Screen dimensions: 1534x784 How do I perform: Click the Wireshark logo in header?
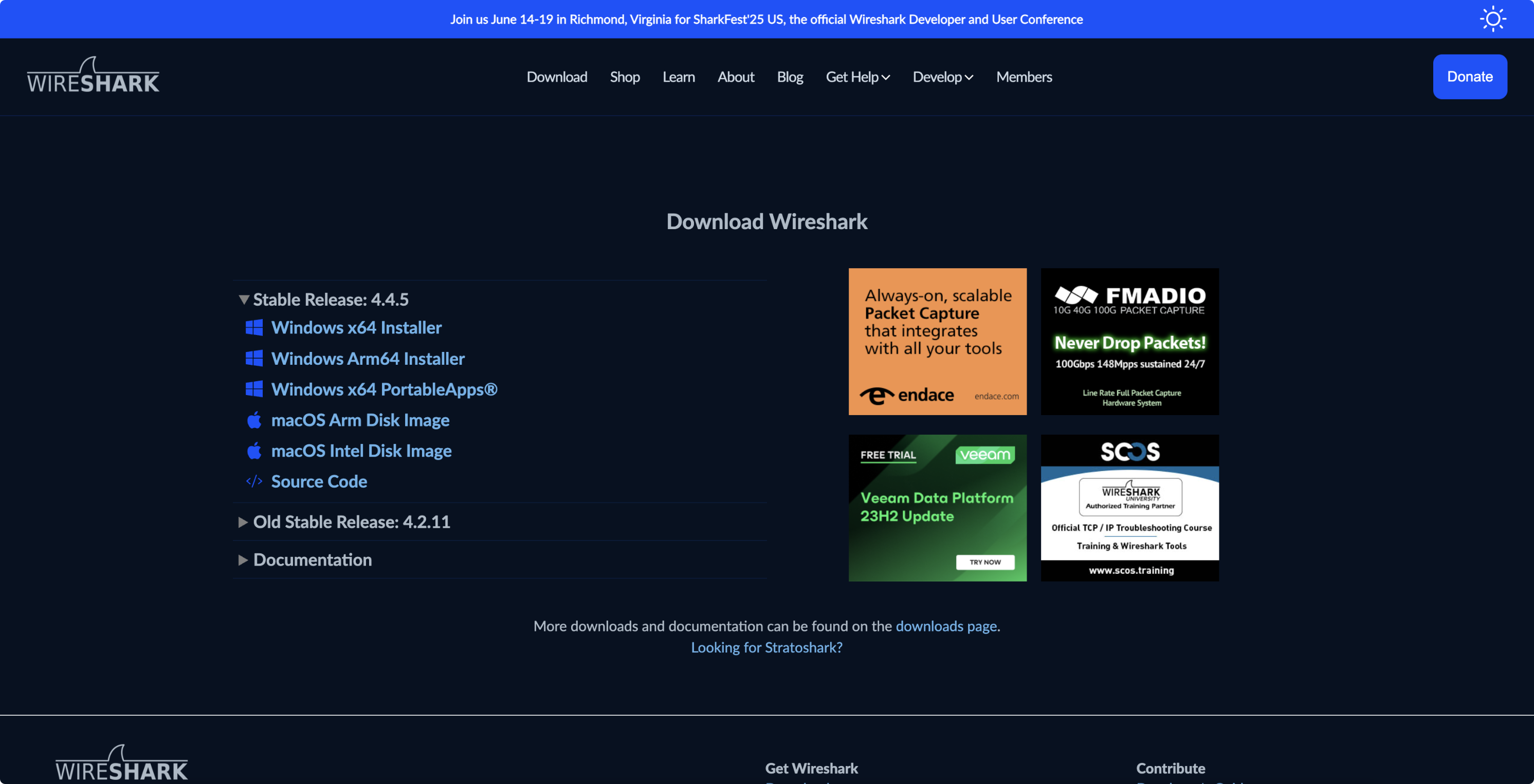pyautogui.click(x=93, y=76)
